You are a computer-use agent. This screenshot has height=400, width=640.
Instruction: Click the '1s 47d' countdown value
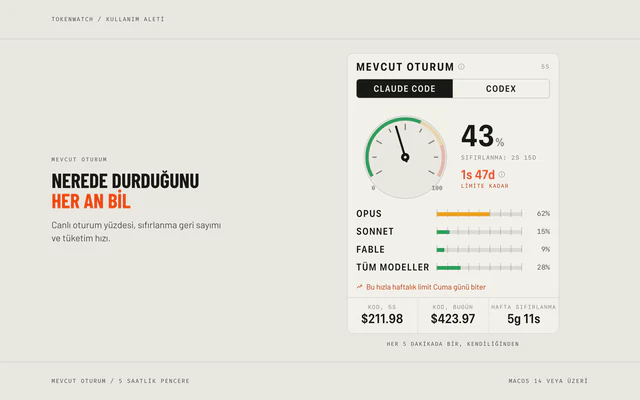click(478, 175)
